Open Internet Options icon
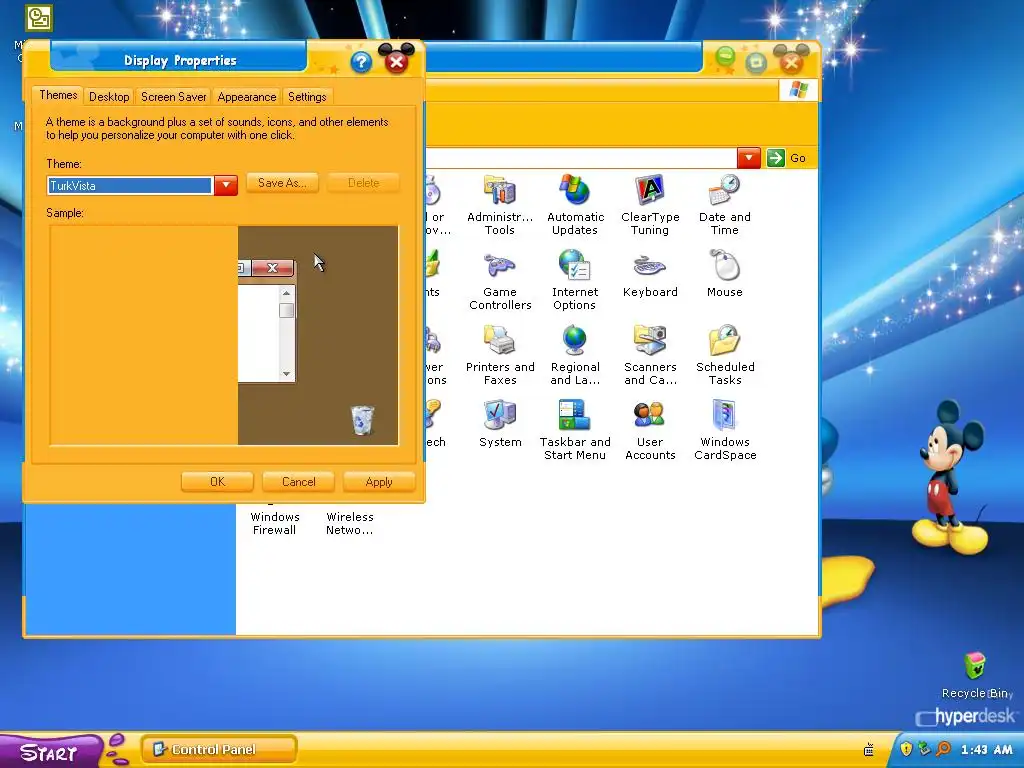Image resolution: width=1024 pixels, height=768 pixels. pyautogui.click(x=575, y=265)
